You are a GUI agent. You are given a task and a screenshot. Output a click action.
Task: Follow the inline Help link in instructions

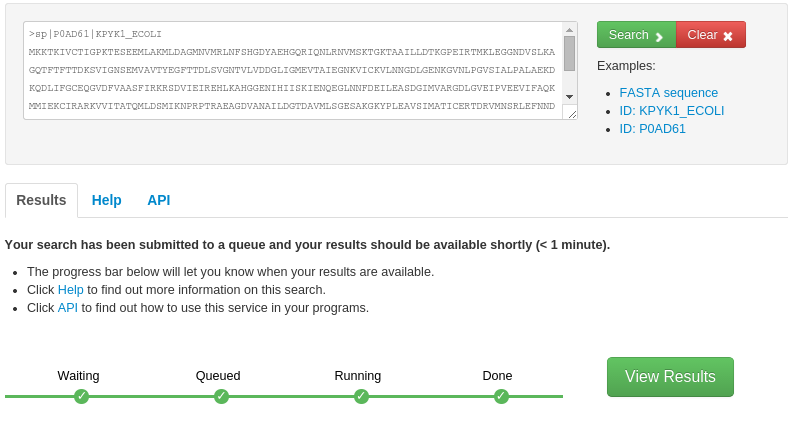pos(70,290)
